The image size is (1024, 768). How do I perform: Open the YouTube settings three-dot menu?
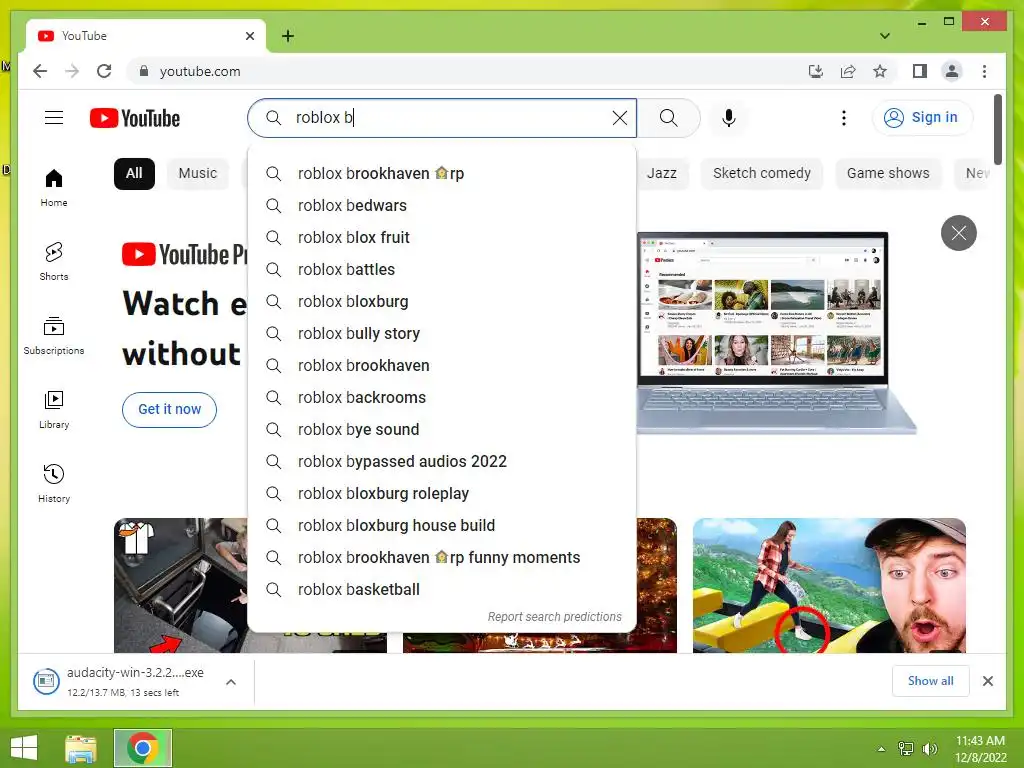844,118
